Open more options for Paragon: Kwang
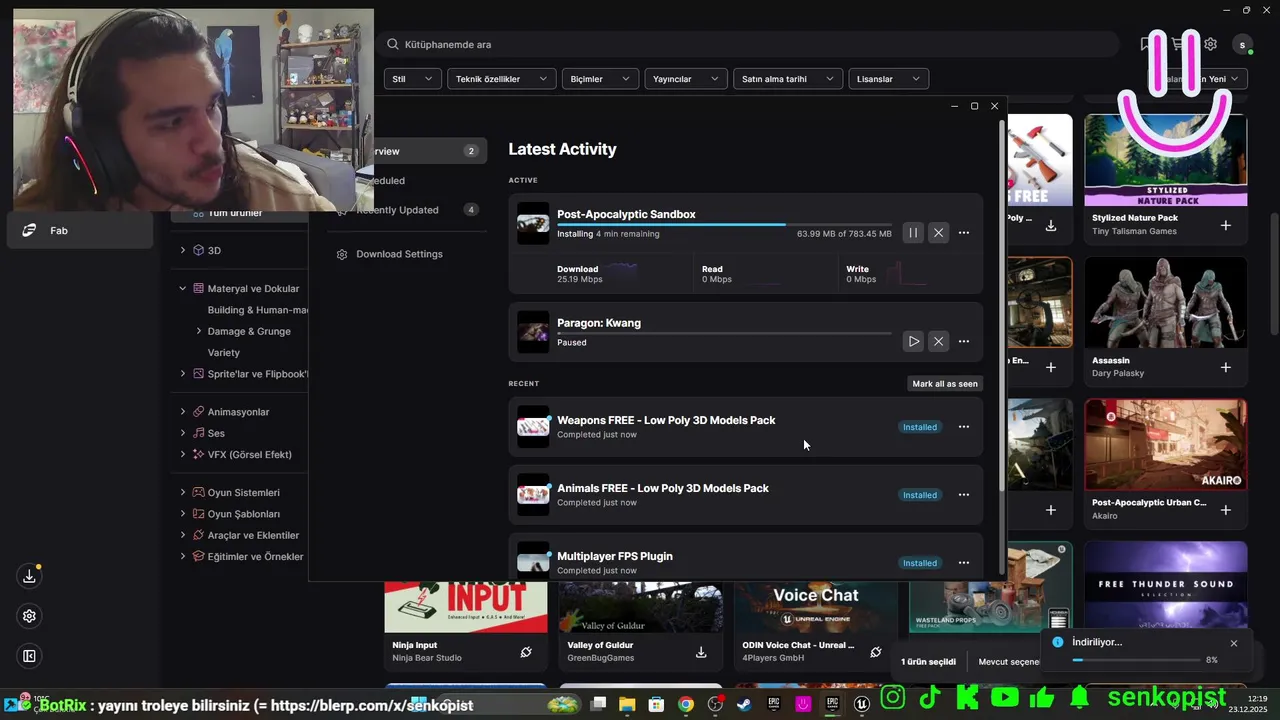This screenshot has width=1280, height=720. click(964, 341)
